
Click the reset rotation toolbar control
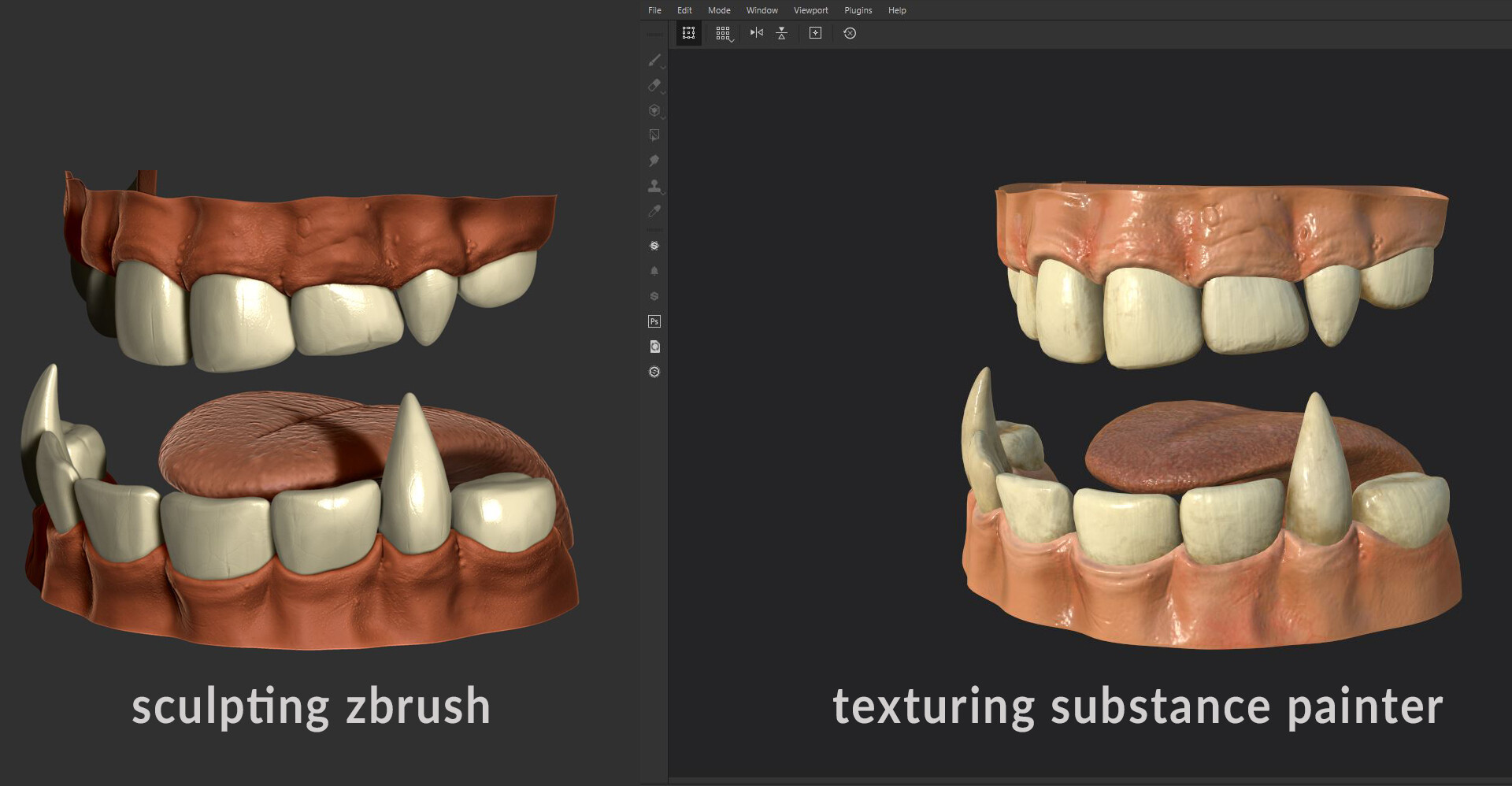tap(850, 33)
